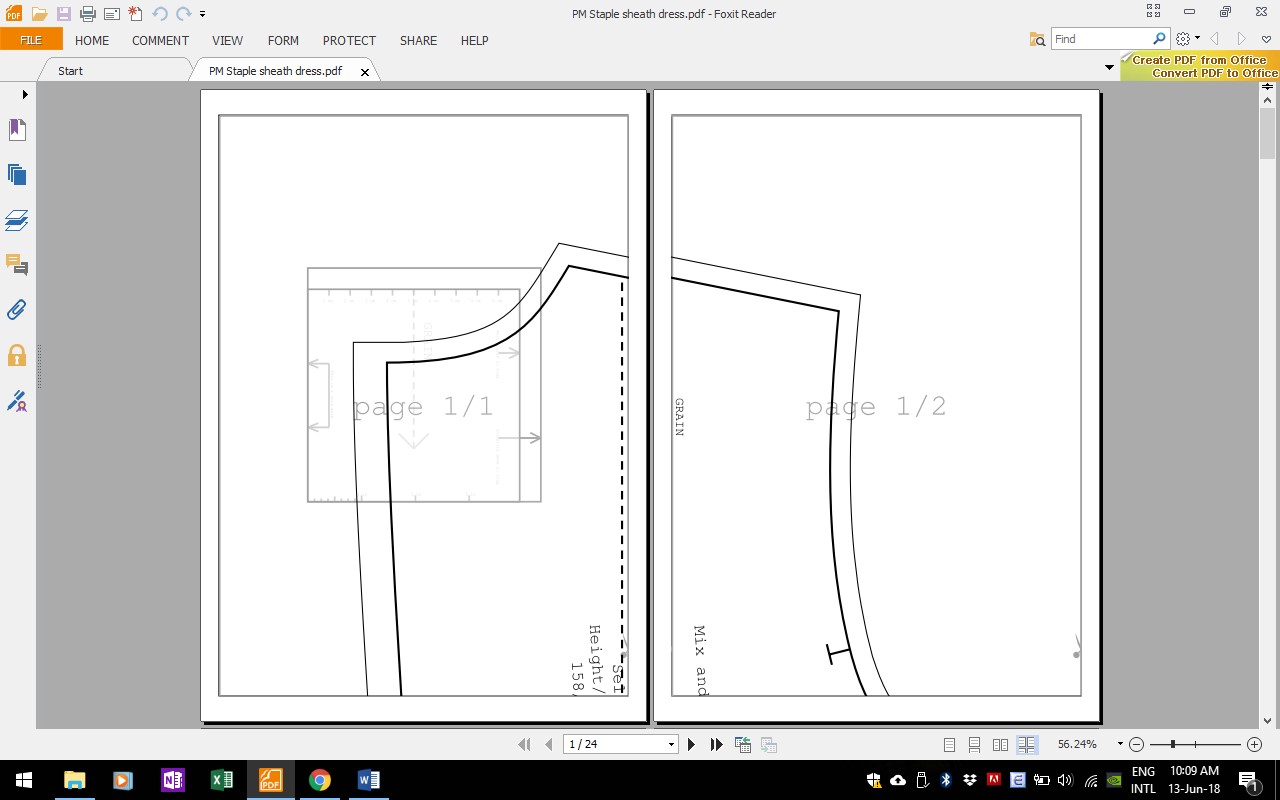Select the Print icon in the quick access toolbar
The height and width of the screenshot is (800, 1280).
pyautogui.click(x=88, y=14)
